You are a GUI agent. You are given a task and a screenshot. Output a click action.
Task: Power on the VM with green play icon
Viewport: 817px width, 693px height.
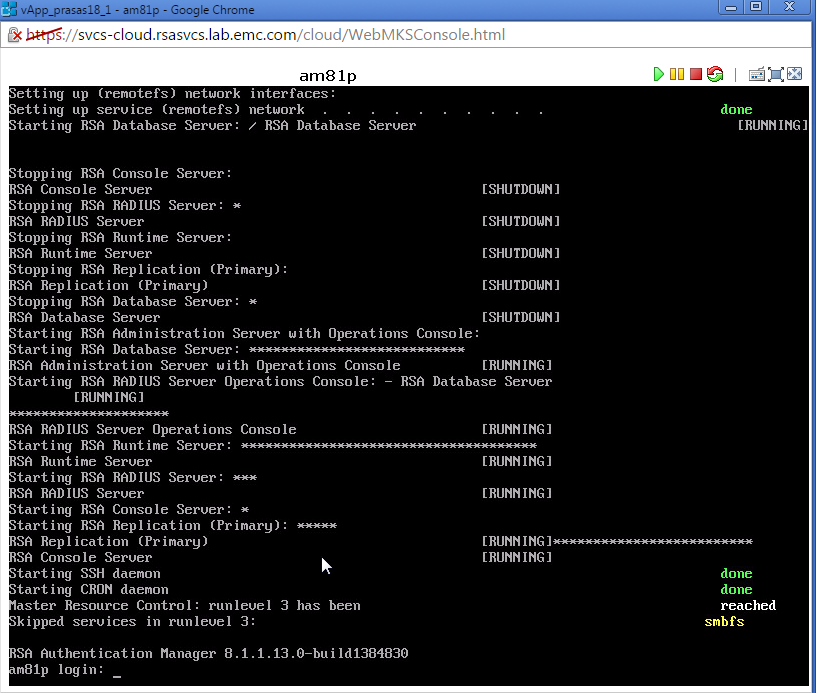tap(658, 74)
